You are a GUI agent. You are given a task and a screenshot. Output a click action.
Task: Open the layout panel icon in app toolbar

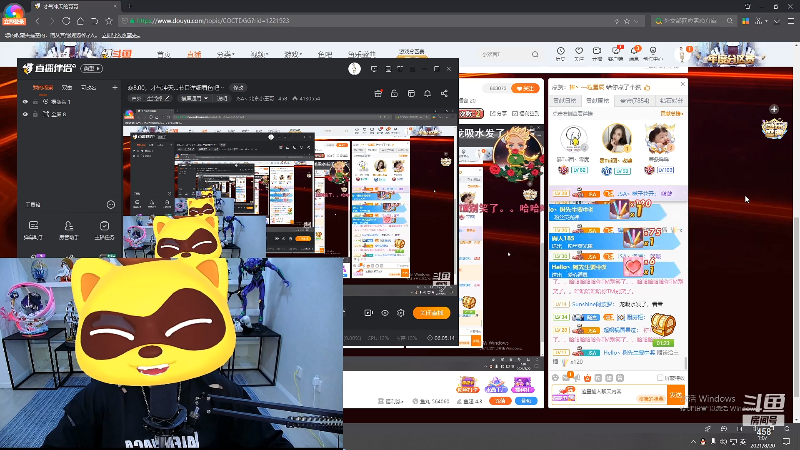(x=411, y=93)
